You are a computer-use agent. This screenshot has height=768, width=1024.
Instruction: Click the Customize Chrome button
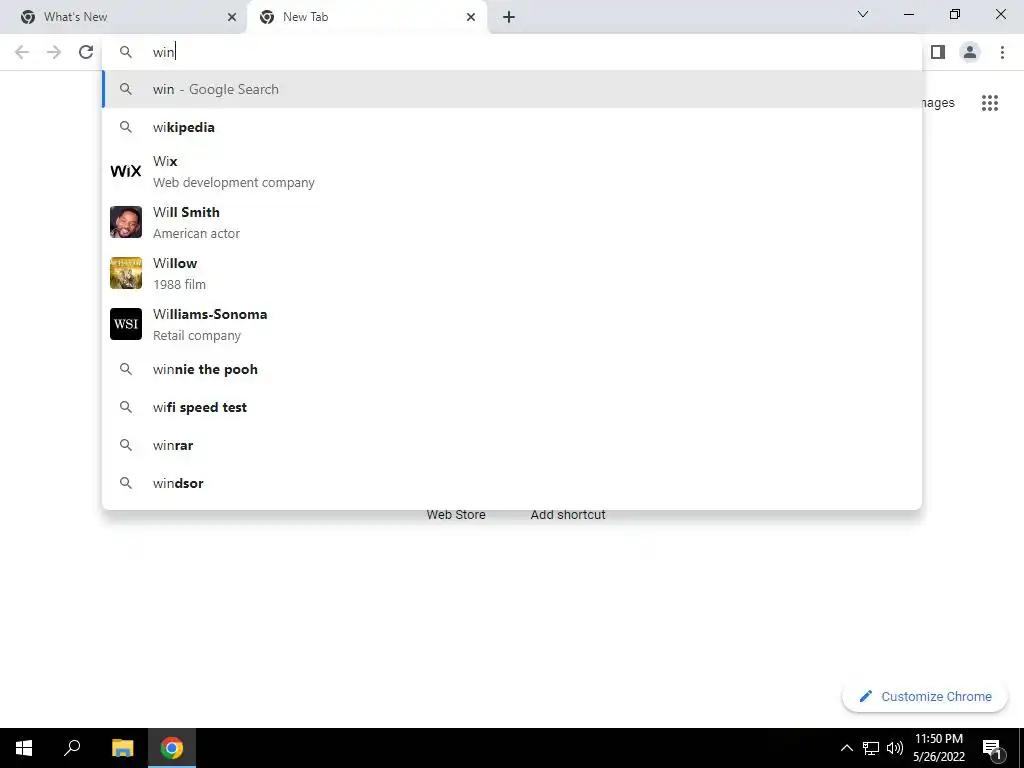pyautogui.click(x=925, y=697)
